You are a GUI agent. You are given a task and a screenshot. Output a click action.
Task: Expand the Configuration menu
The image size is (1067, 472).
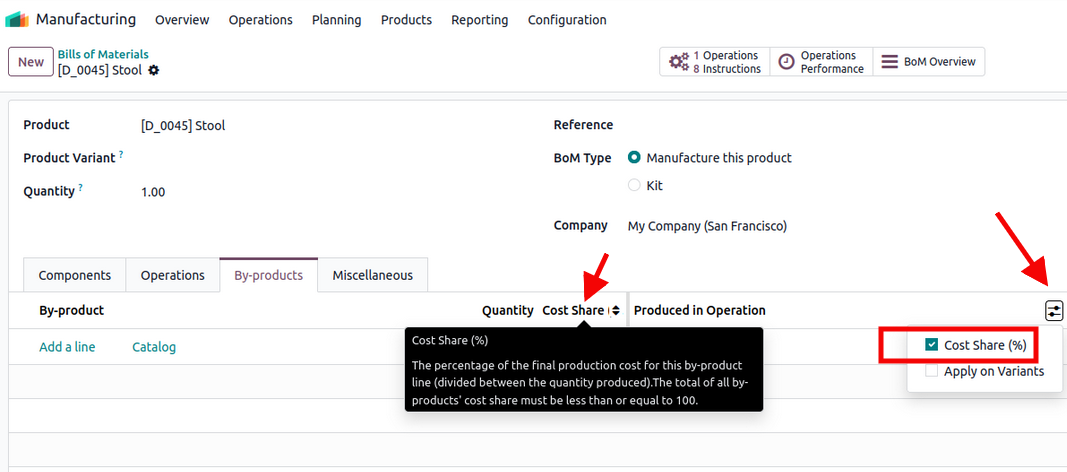pyautogui.click(x=566, y=20)
